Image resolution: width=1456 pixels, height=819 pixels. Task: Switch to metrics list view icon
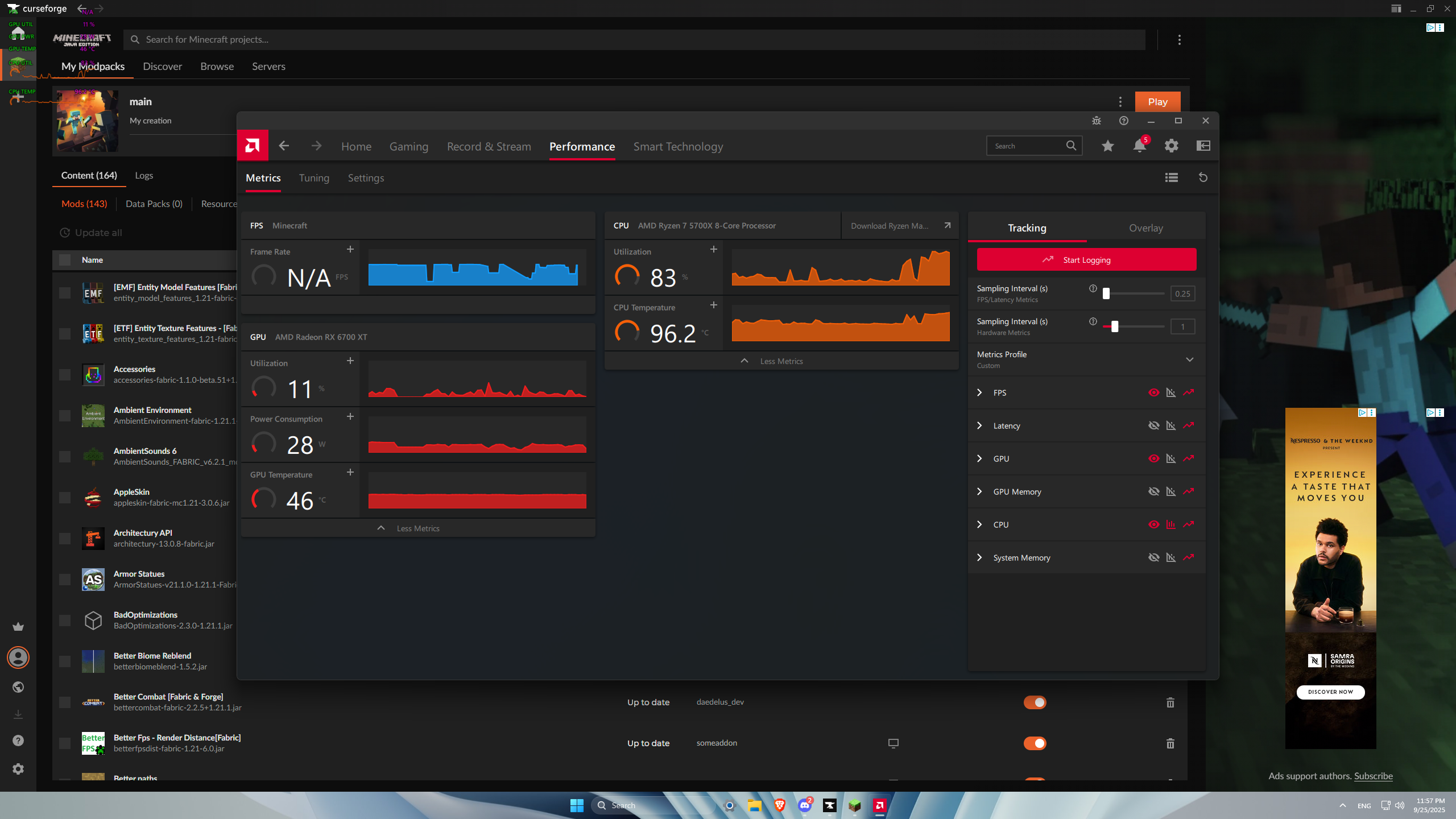(x=1171, y=177)
